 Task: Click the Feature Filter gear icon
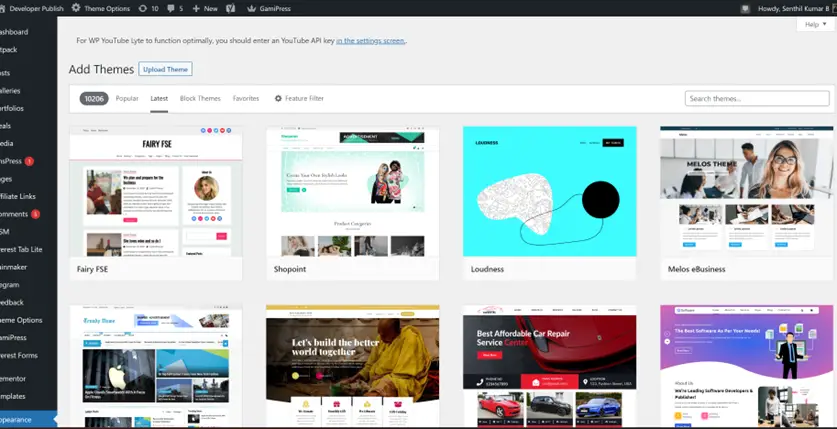pos(278,99)
